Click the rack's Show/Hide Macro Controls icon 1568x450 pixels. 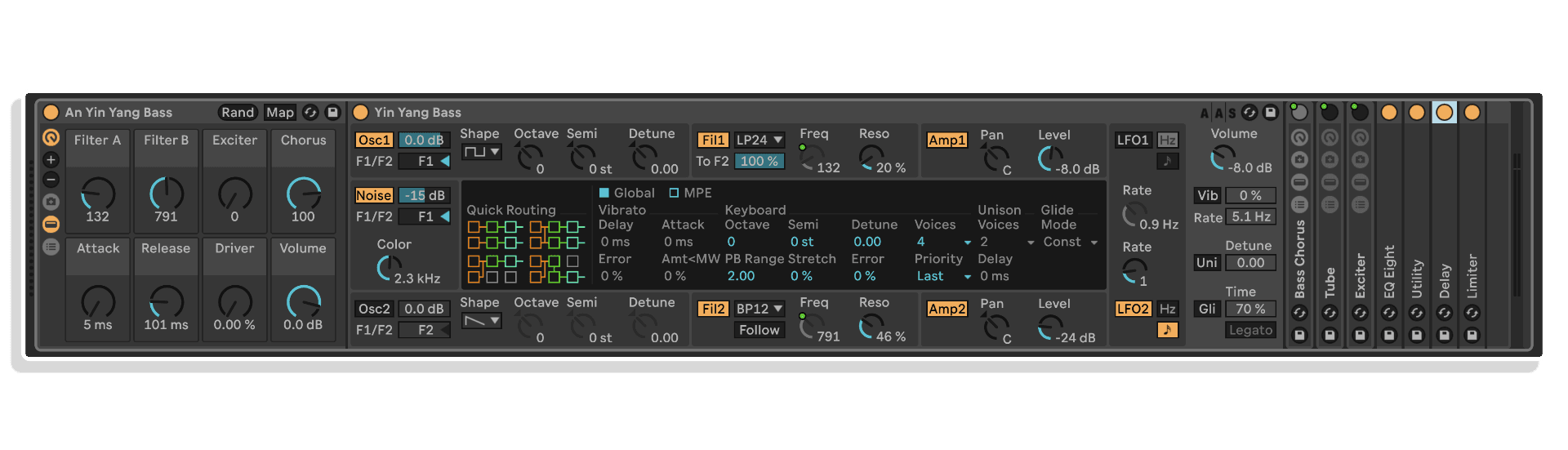coord(51,138)
